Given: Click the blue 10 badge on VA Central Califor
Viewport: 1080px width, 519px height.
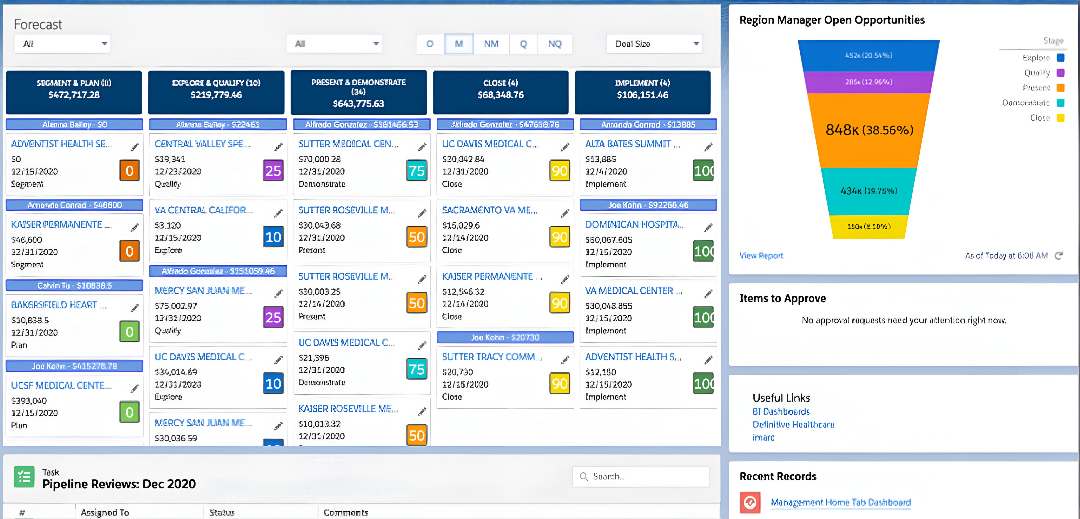Looking at the screenshot, I should pos(273,236).
